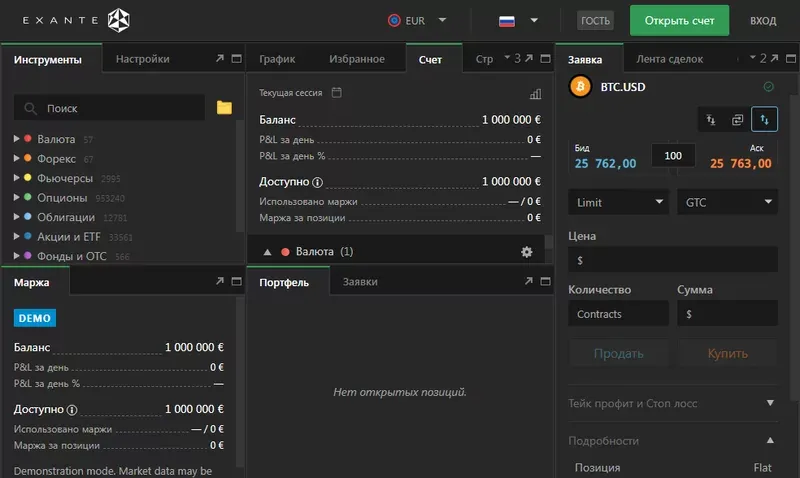Expand the Форекс tree node

[16, 158]
